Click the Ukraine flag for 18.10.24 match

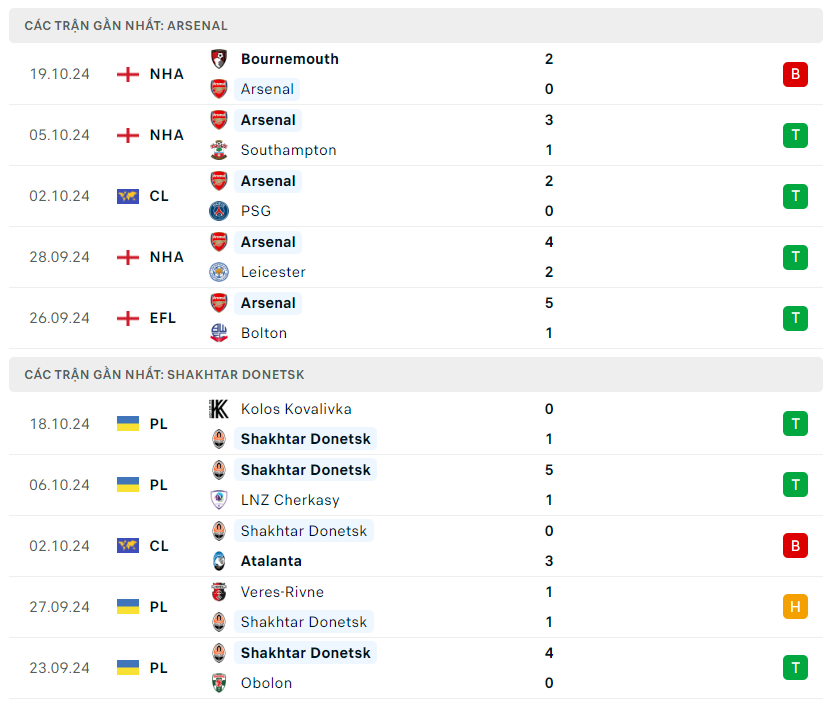pos(128,424)
